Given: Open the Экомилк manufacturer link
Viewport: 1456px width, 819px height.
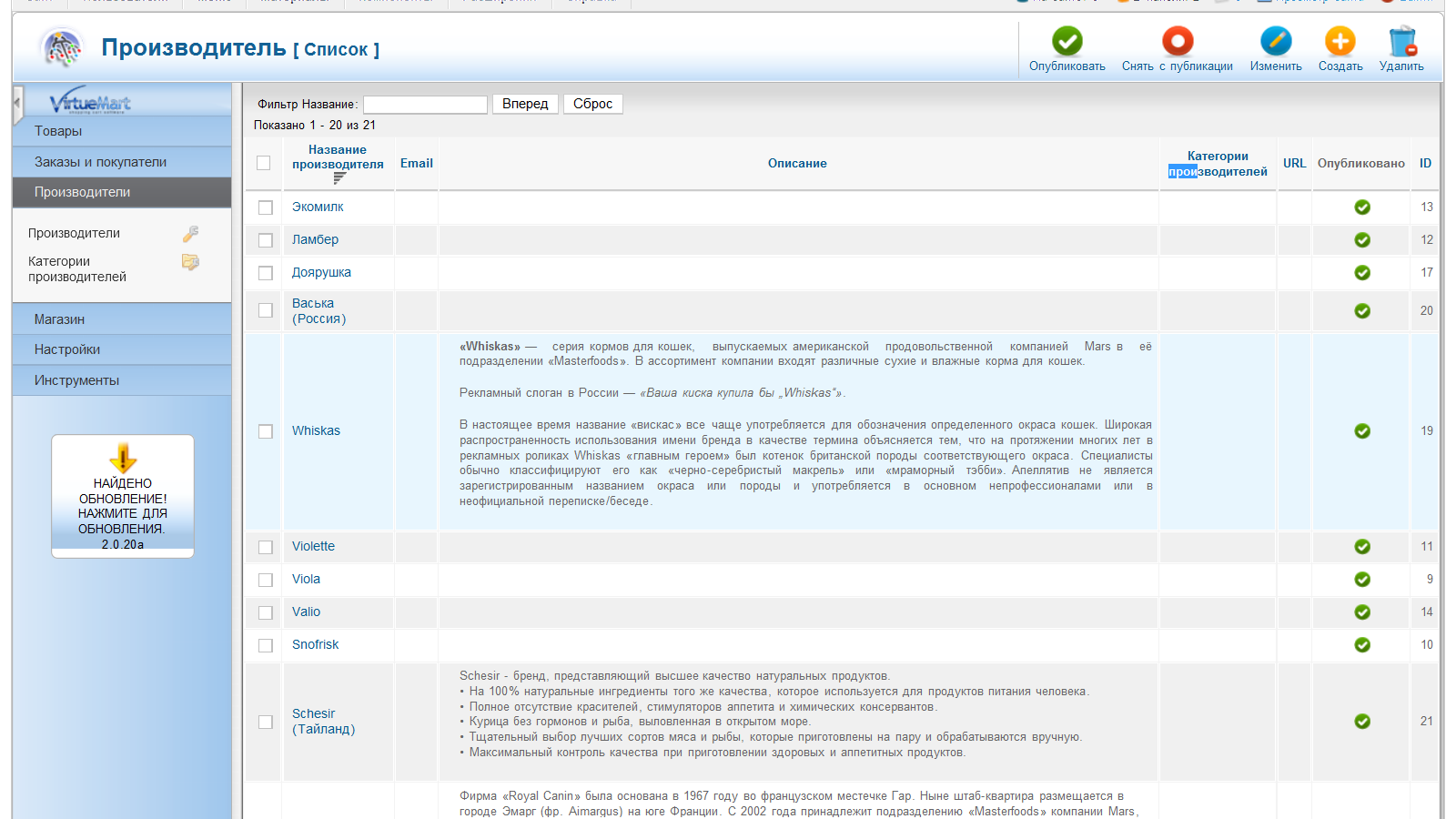Looking at the screenshot, I should point(318,207).
